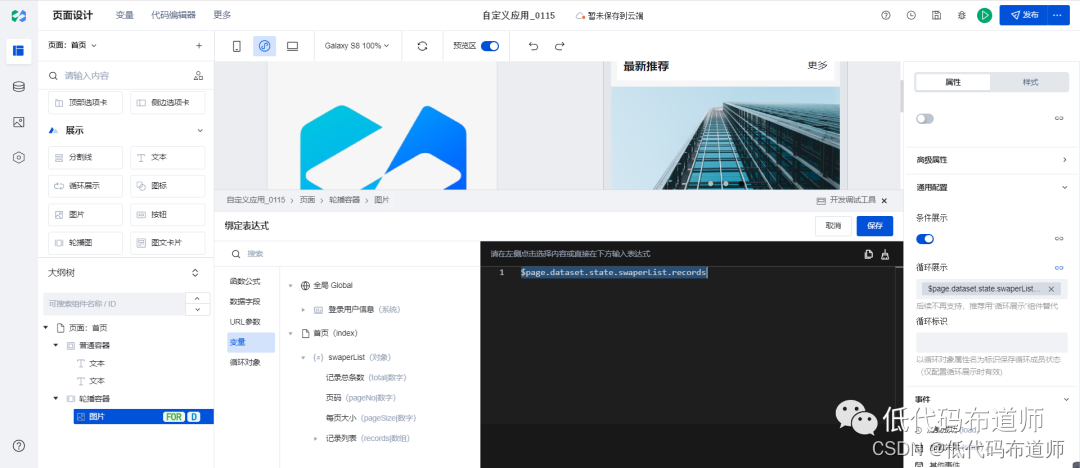Open the 变量 top menu
Image resolution: width=1080 pixels, height=468 pixels.
(x=125, y=14)
